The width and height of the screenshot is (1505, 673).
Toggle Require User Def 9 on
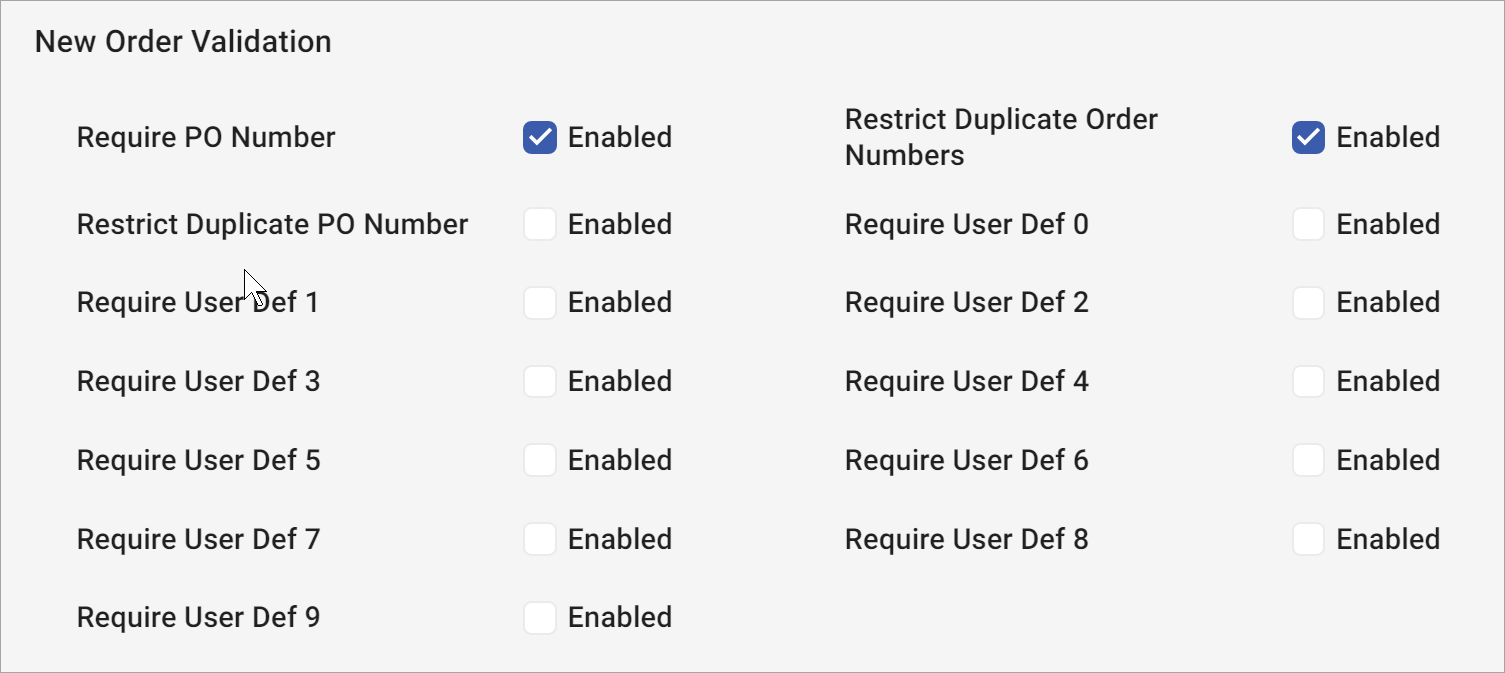(x=539, y=618)
